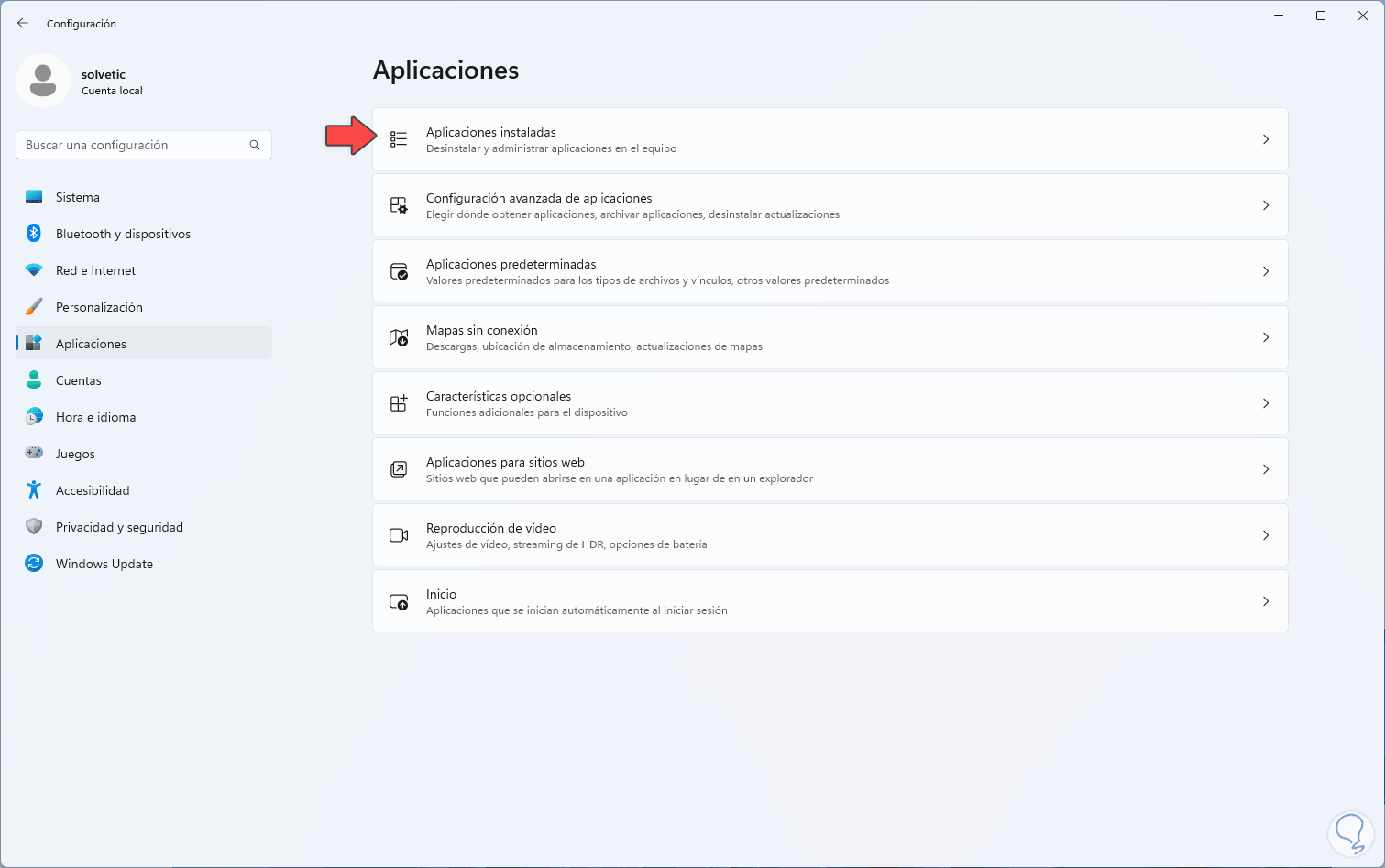Viewport: 1385px width, 868px height.
Task: Select Personalización in the sidebar
Action: pyautogui.click(x=99, y=307)
